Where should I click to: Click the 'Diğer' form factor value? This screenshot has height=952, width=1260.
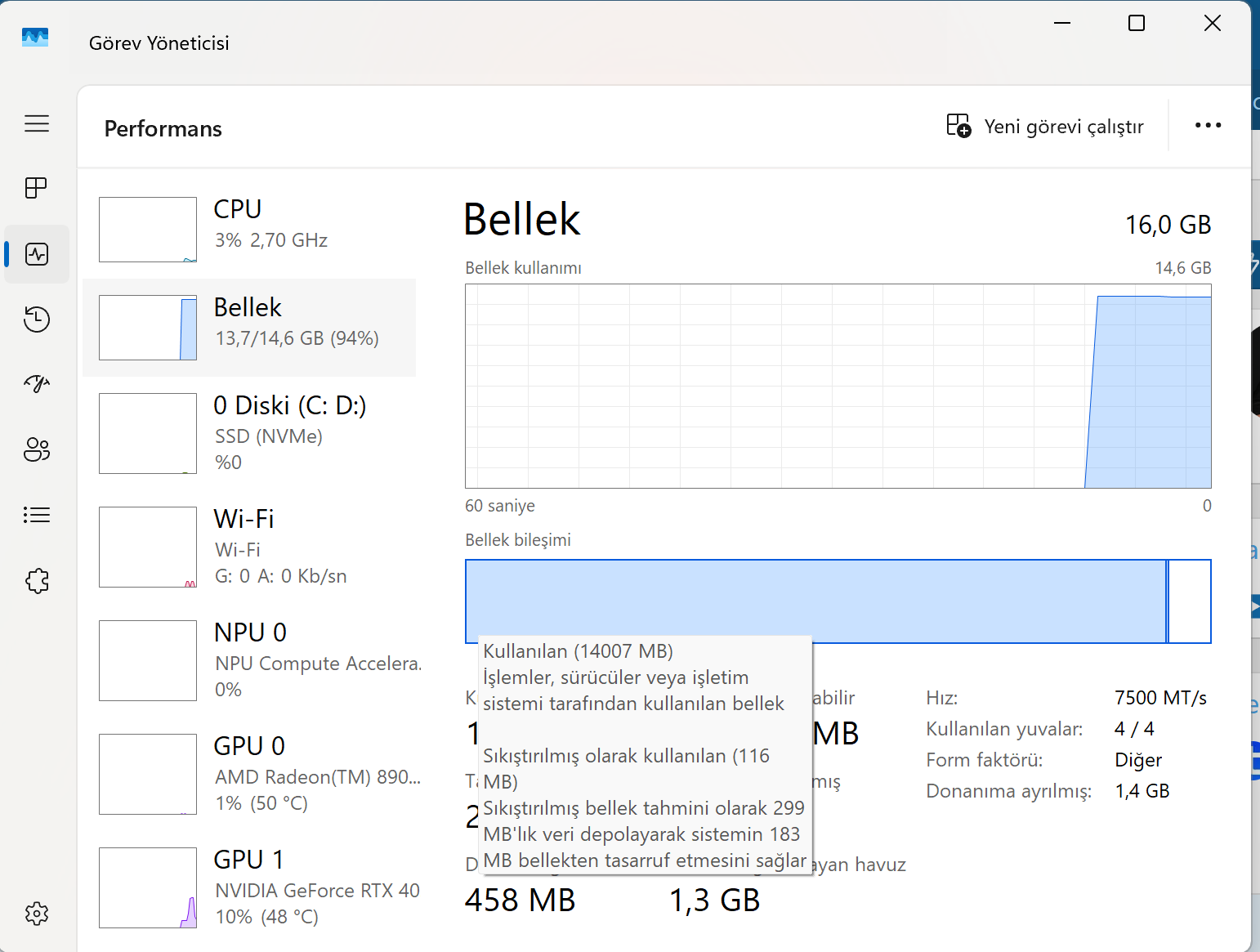(x=1138, y=760)
